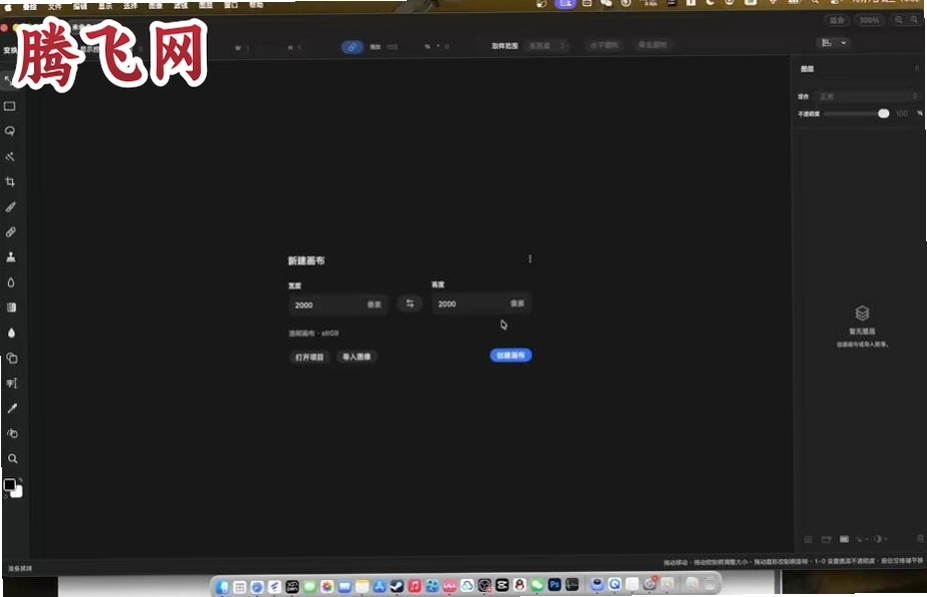Viewport: 927px width, 597px height.
Task: Select the crop tool
Action: click(x=10, y=181)
